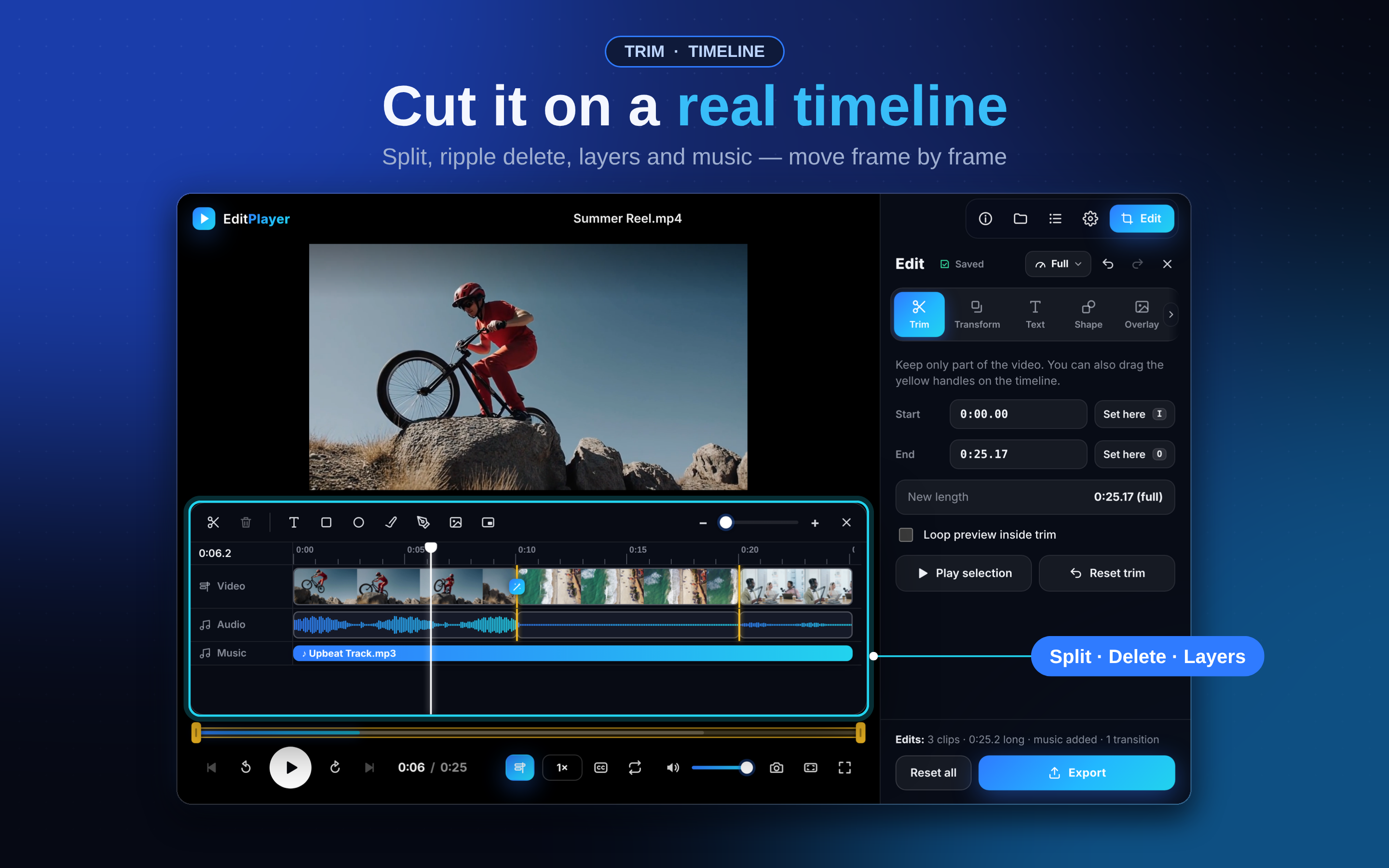
Task: Click the trash delete icon in timeline toolbar
Action: point(245,522)
